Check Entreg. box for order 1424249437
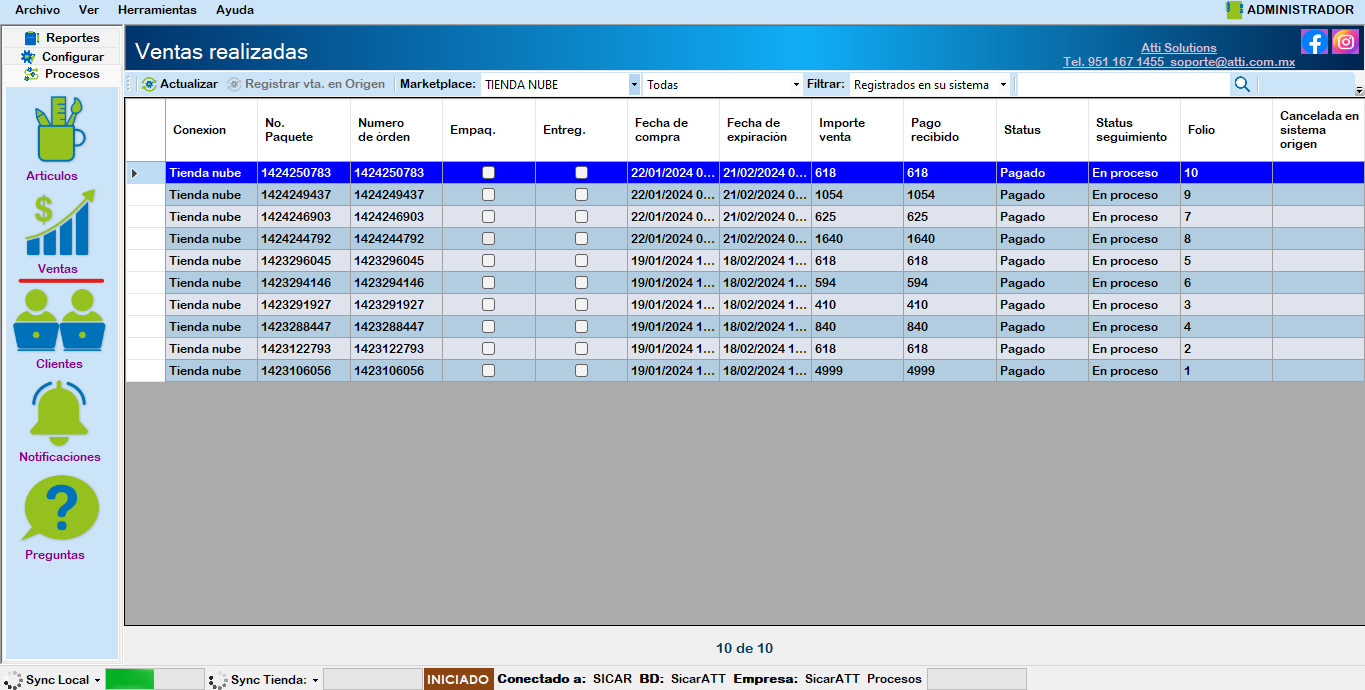 581,195
